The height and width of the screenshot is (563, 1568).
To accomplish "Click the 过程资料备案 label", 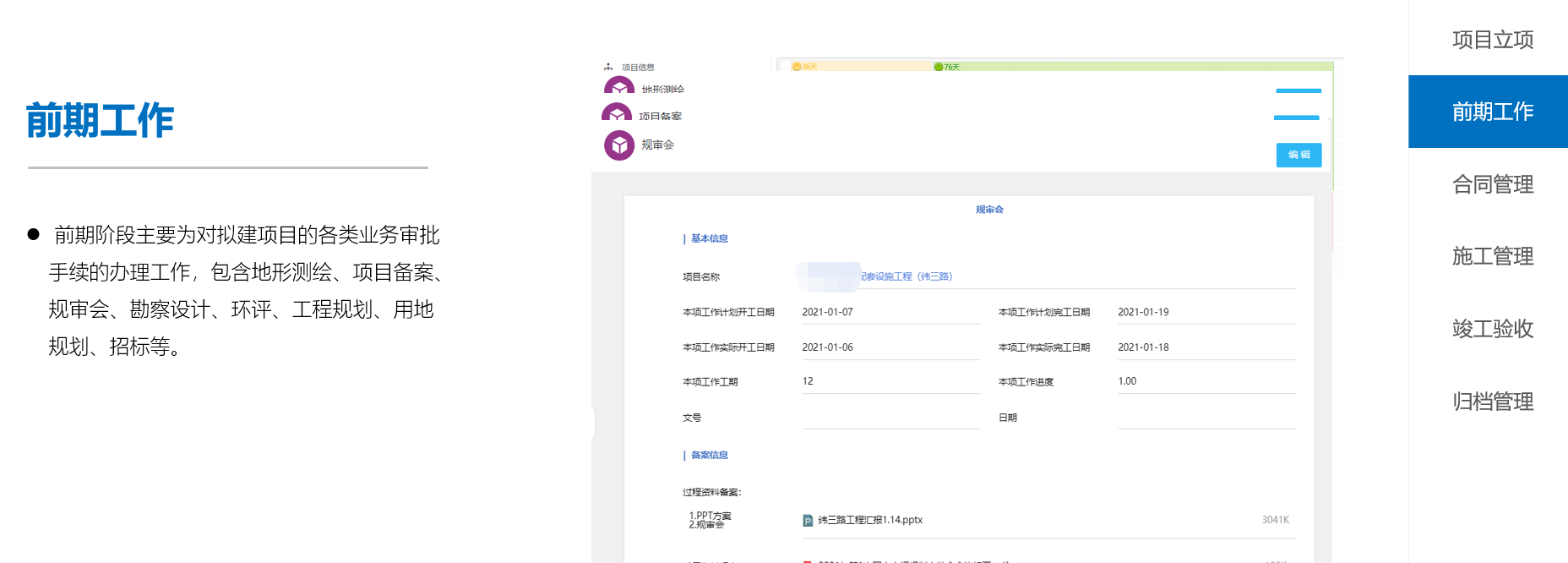I will click(712, 492).
